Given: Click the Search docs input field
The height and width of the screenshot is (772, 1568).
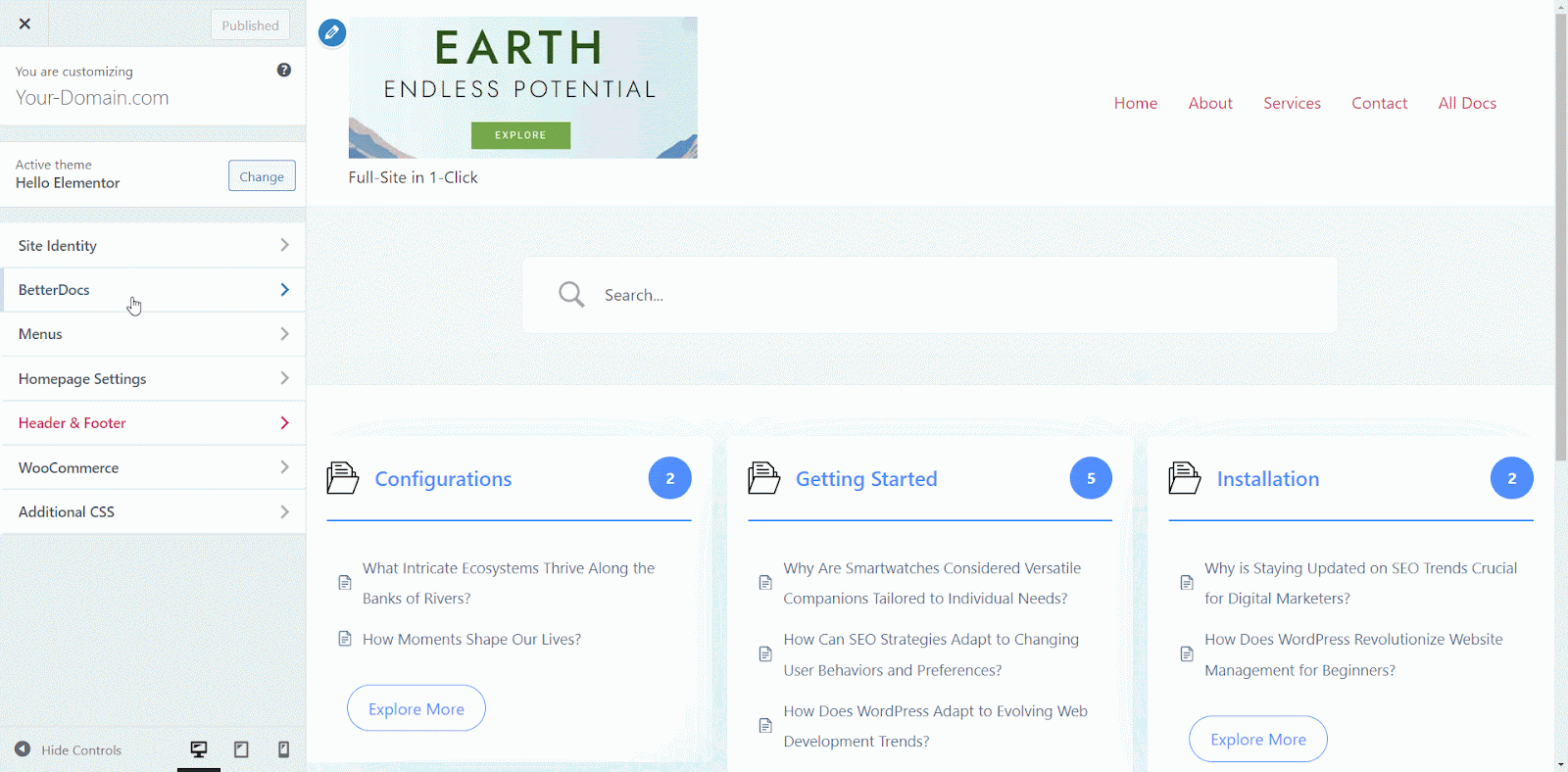Looking at the screenshot, I should click(930, 295).
